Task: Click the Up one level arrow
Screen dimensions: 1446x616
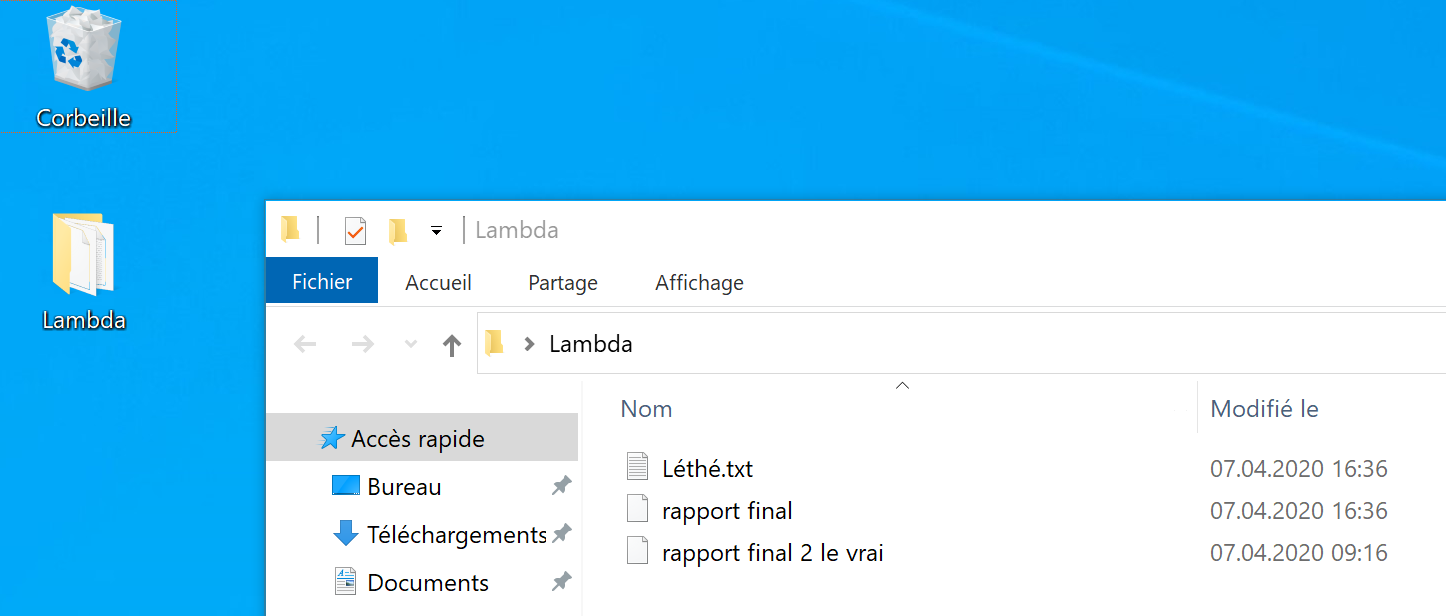Action: (452, 345)
